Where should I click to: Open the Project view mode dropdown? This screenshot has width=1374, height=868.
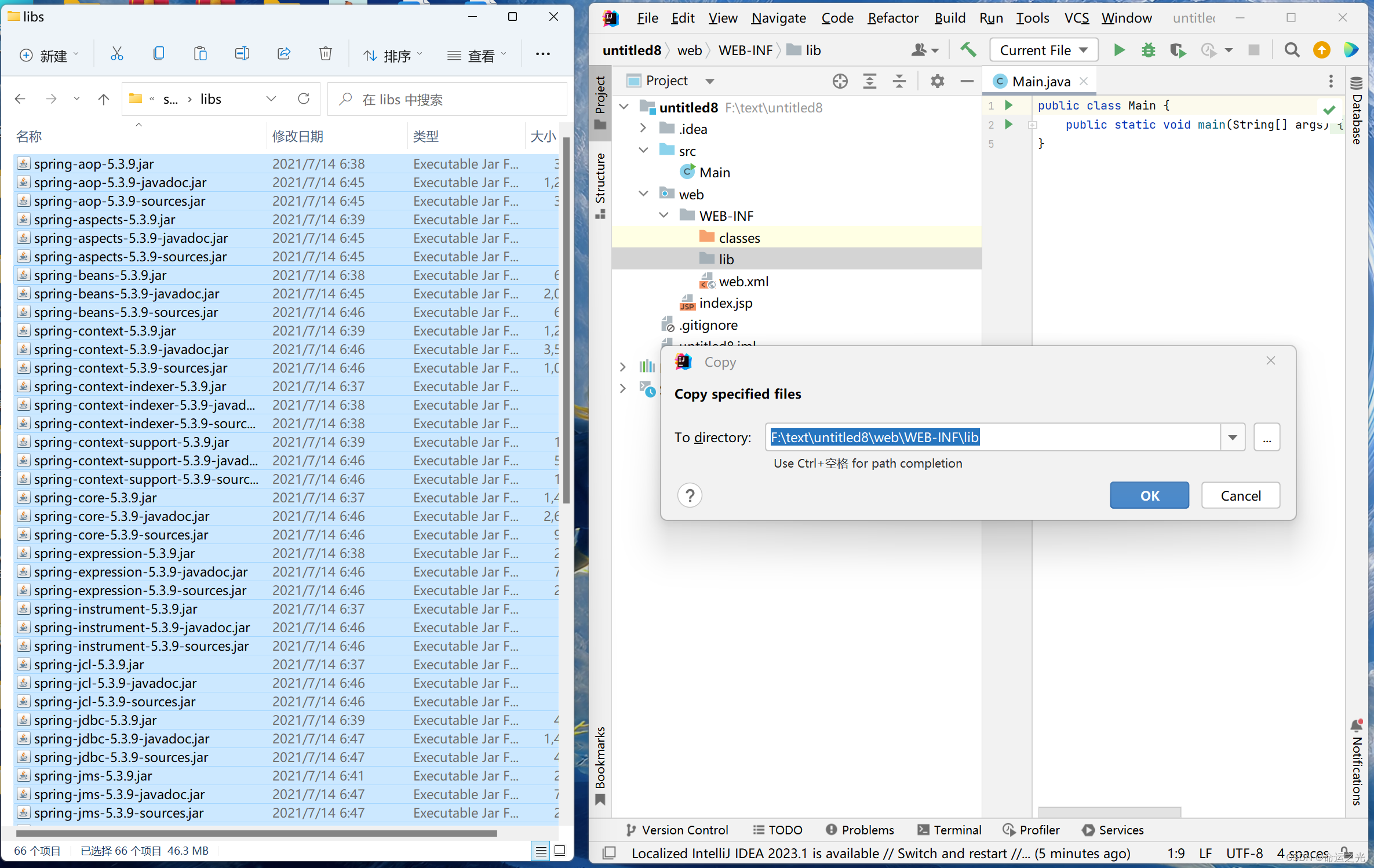click(710, 81)
